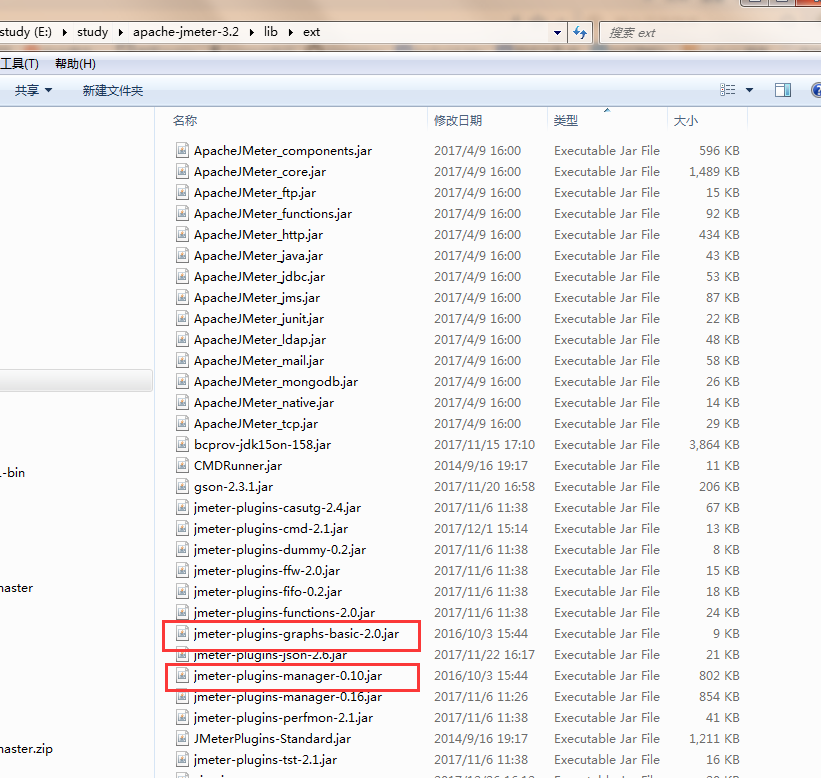Click 新建文件夹 button
Viewport: 821px width, 778px height.
point(113,91)
